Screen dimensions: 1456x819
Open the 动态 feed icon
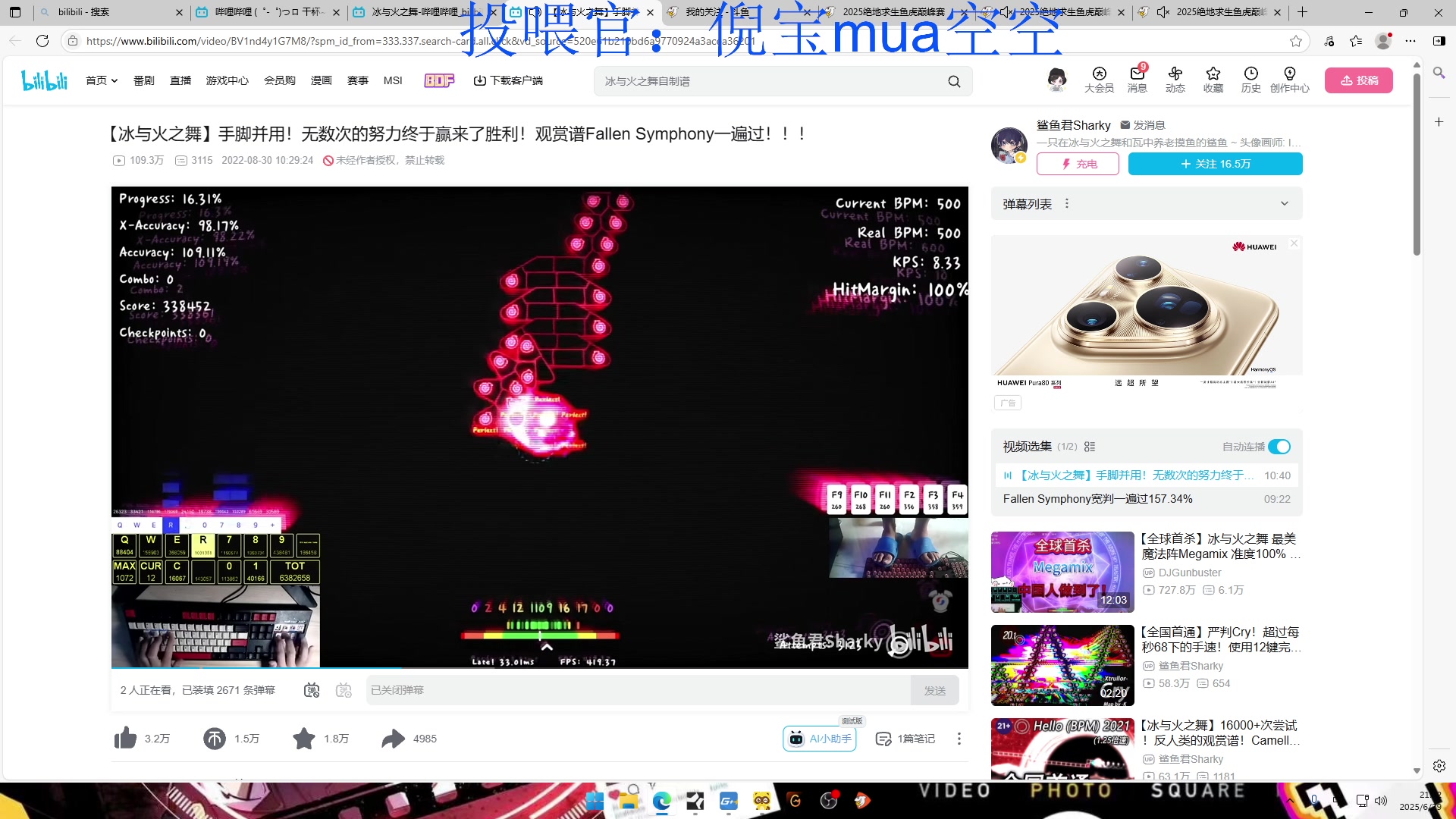[1175, 79]
